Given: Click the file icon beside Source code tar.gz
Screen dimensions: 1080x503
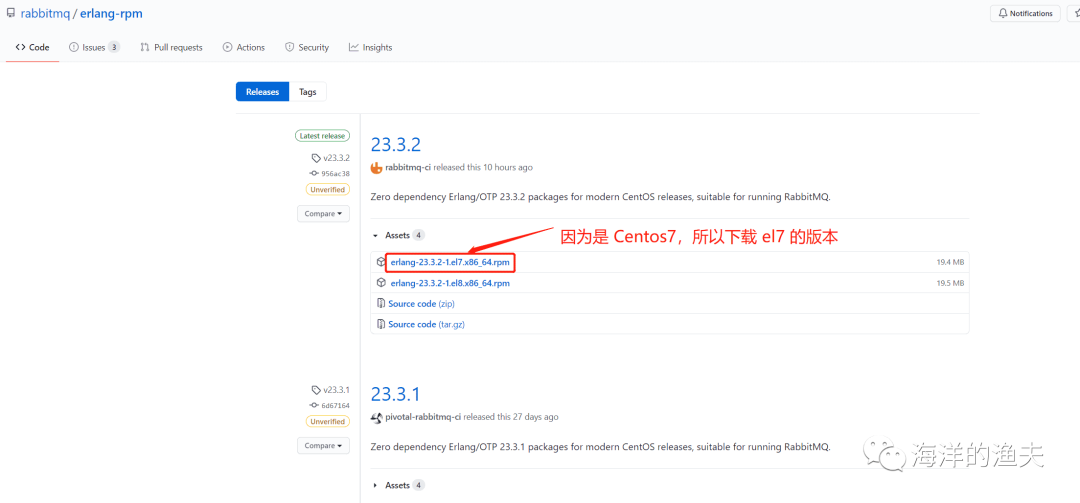Looking at the screenshot, I should (381, 324).
